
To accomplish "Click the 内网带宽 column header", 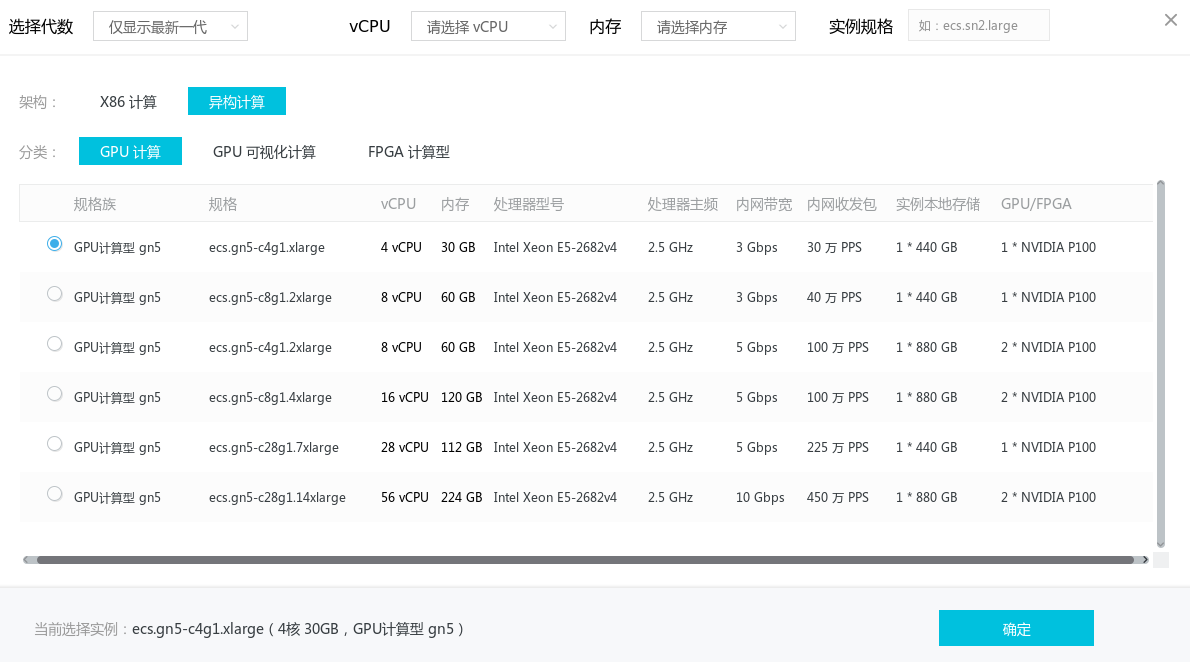I will point(763,204).
